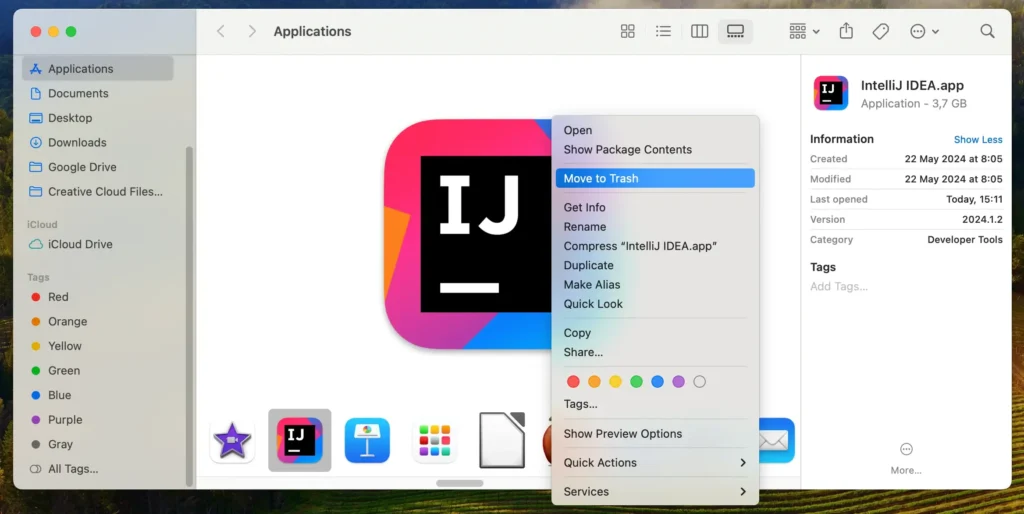Click Show Less link in Information
Image resolution: width=1024 pixels, height=514 pixels.
coord(978,140)
